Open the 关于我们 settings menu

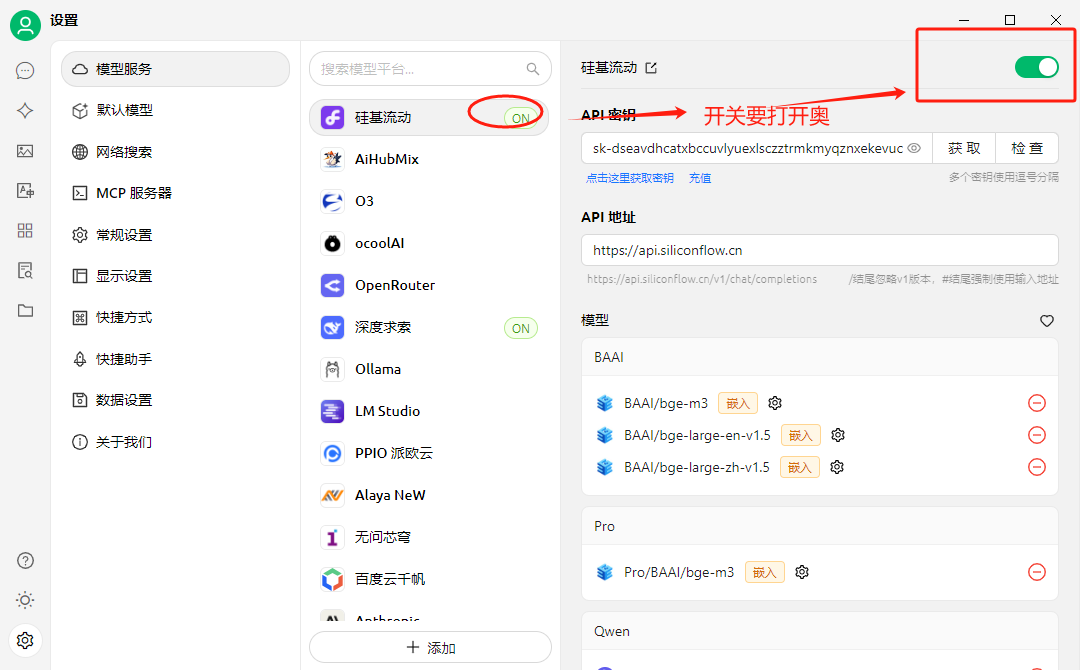(x=176, y=441)
